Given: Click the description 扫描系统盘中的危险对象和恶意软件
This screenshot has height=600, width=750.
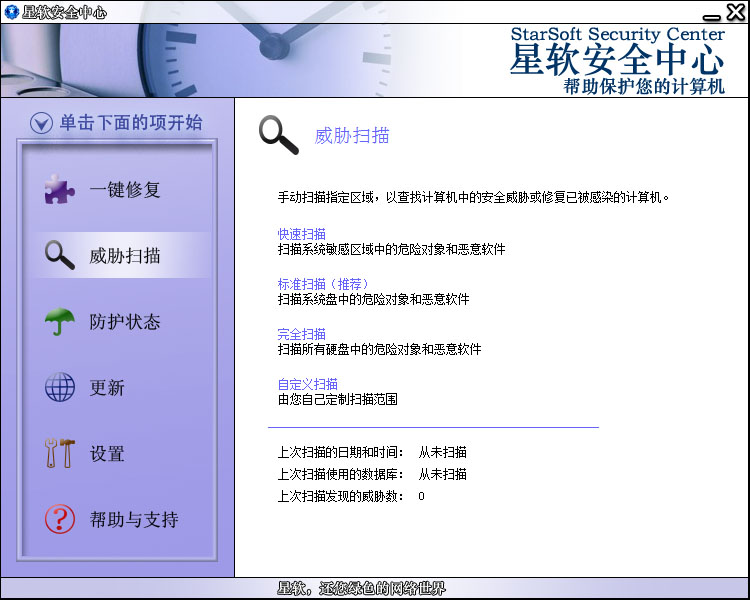Looking at the screenshot, I should coord(373,300).
